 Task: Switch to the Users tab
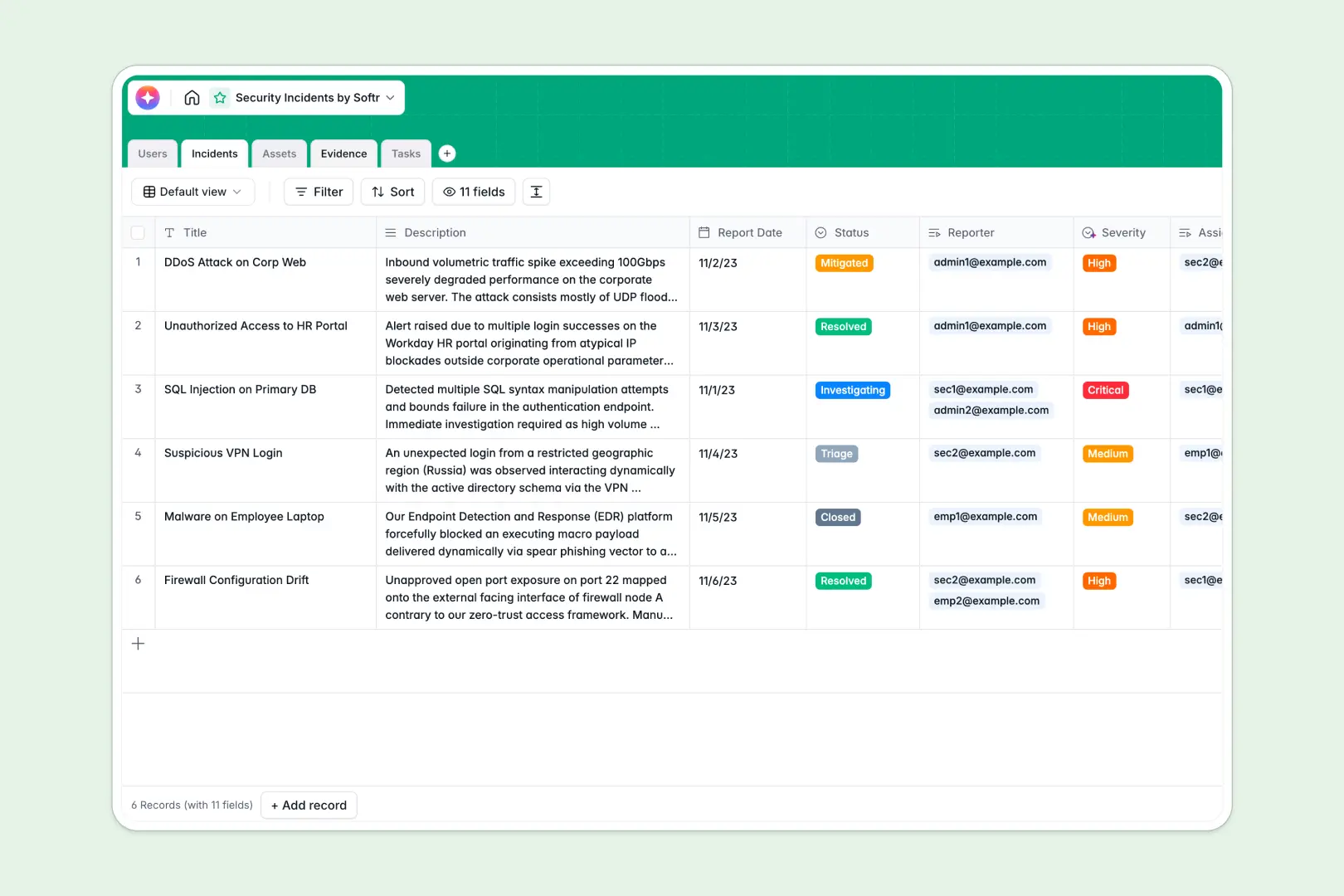[153, 153]
